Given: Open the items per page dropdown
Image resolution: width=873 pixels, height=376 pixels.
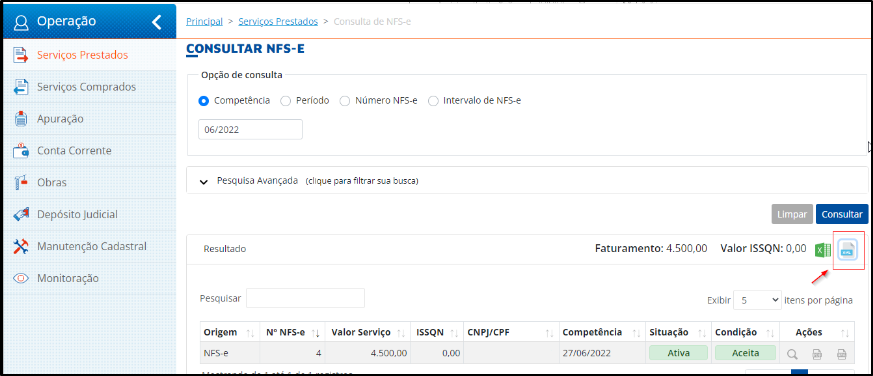Looking at the screenshot, I should [758, 300].
